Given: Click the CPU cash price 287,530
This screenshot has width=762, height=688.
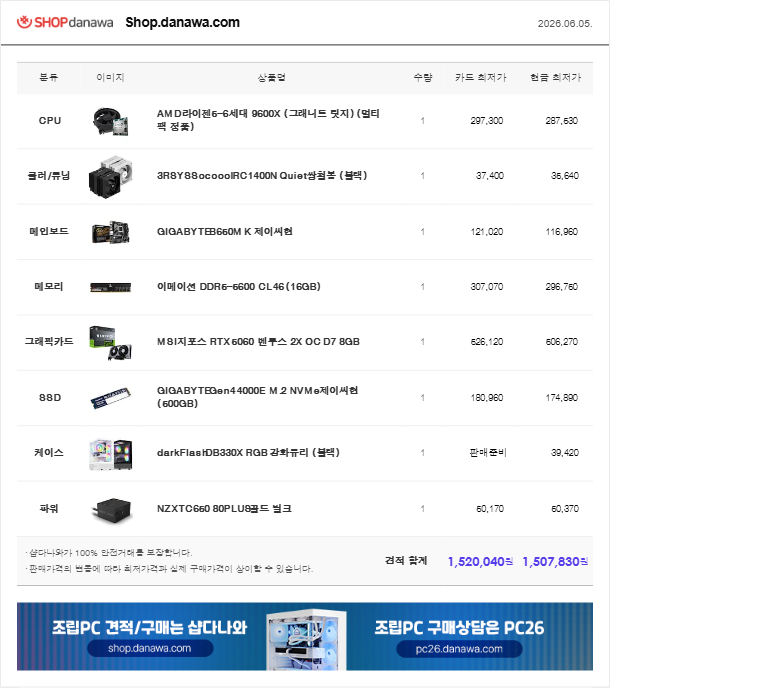Looking at the screenshot, I should (561, 120).
